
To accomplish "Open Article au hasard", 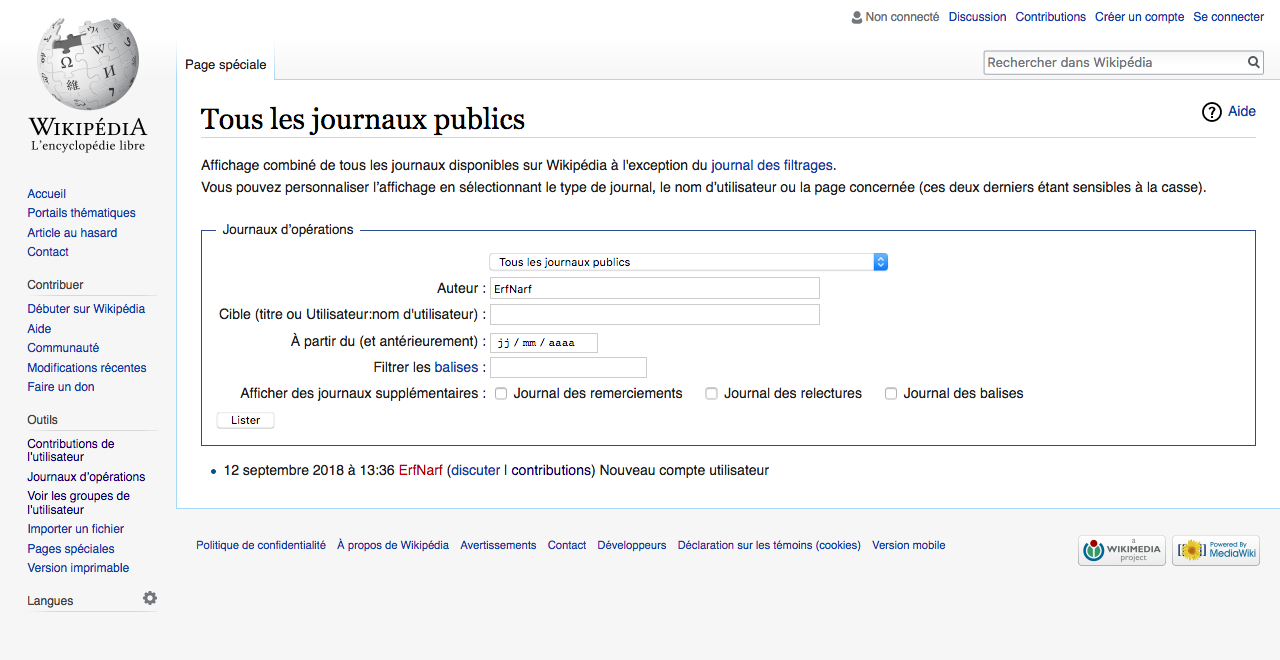I will pyautogui.click(x=72, y=233).
